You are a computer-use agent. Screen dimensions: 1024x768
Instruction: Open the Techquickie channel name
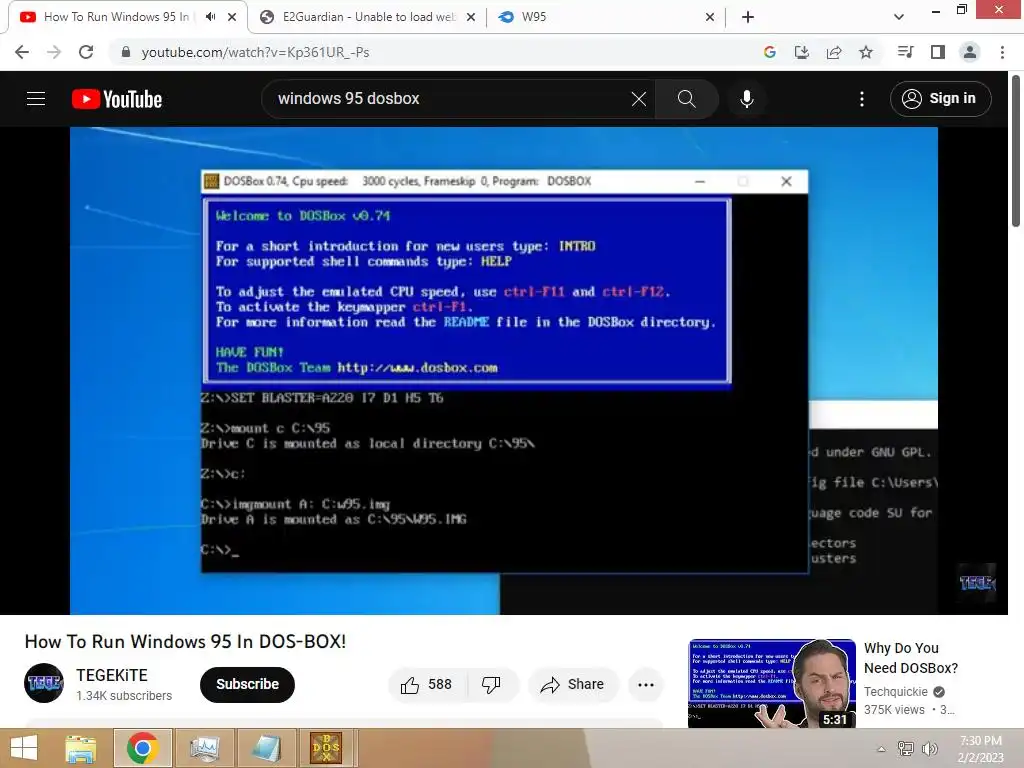pos(895,692)
